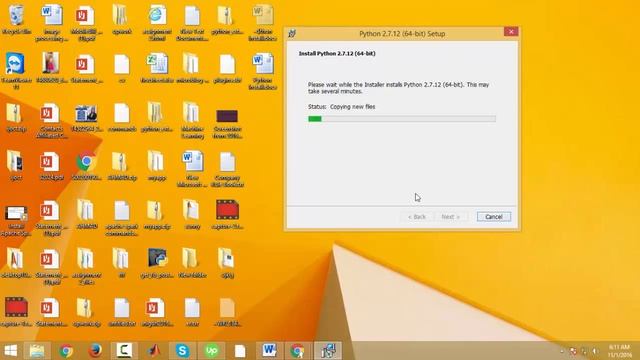This screenshot has height=360, width=640.
Task: Switch to Microsoft Word in the taskbar
Action: (269, 351)
